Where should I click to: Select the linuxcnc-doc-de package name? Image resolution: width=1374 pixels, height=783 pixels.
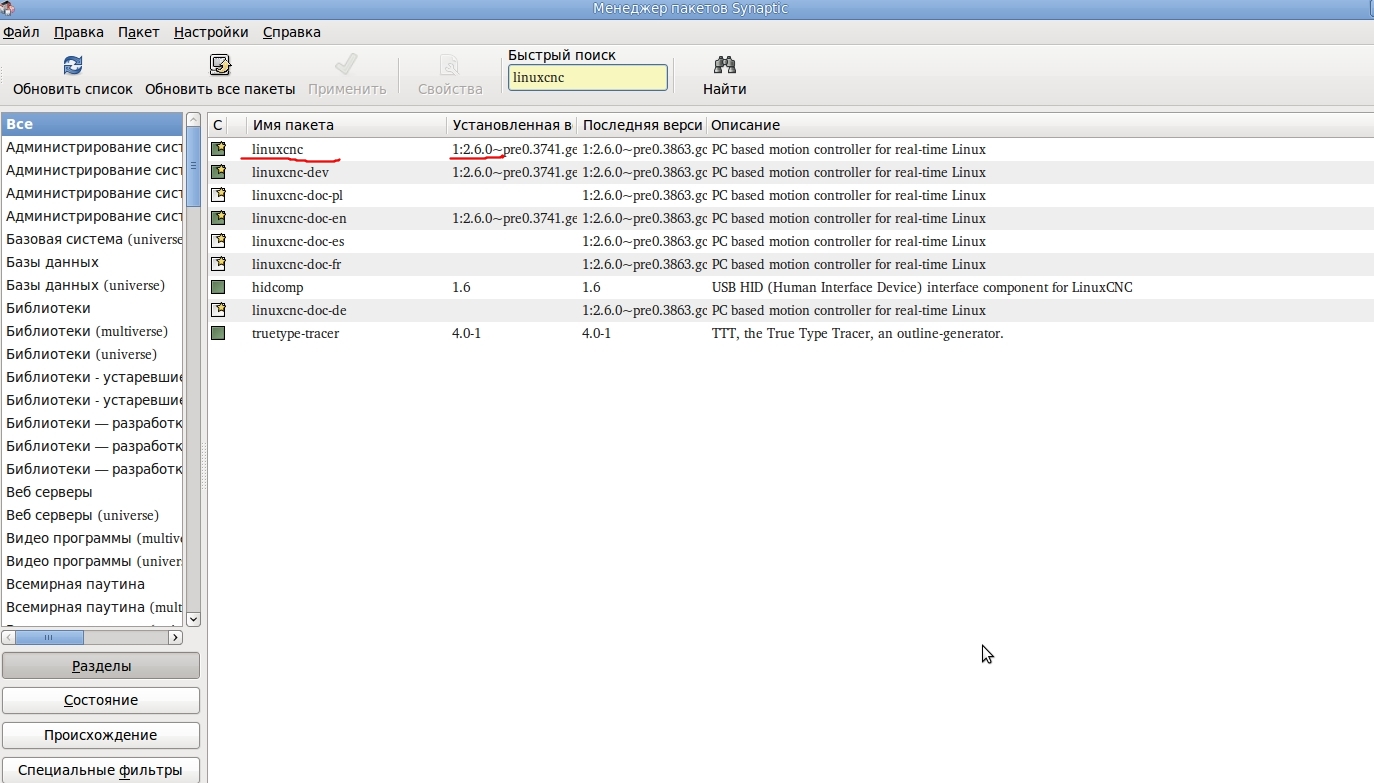pyautogui.click(x=299, y=310)
